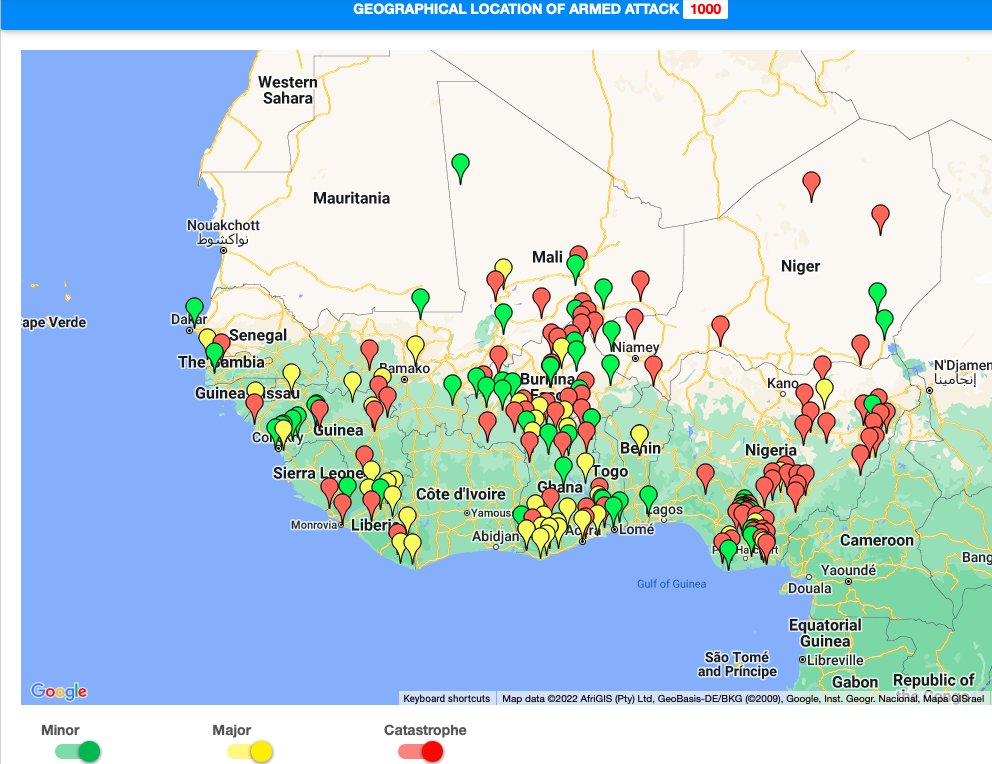992x764 pixels.
Task: Click the Nouakchott city label
Action: (223, 225)
